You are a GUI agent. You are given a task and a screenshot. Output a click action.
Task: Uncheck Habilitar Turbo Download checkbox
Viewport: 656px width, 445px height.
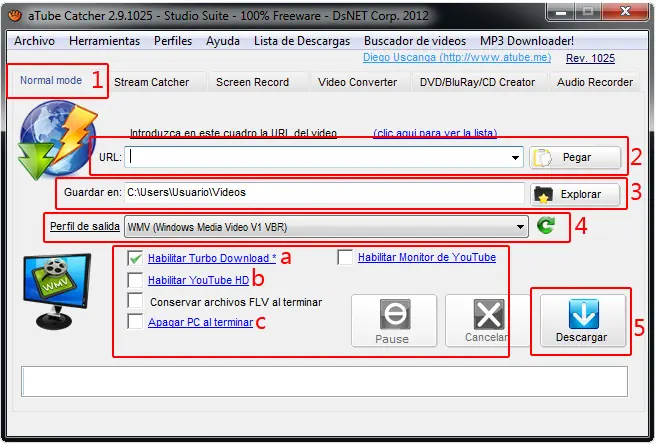(x=135, y=258)
